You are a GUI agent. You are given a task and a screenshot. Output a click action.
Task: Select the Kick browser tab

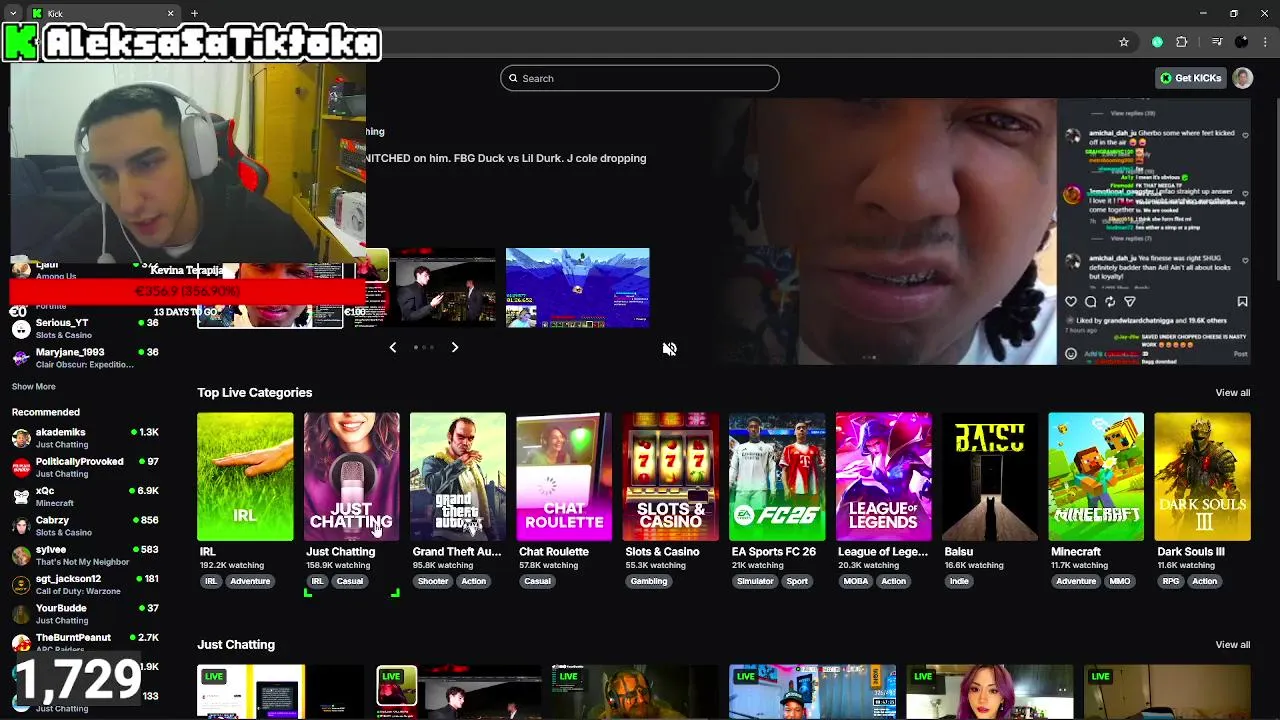[x=100, y=13]
